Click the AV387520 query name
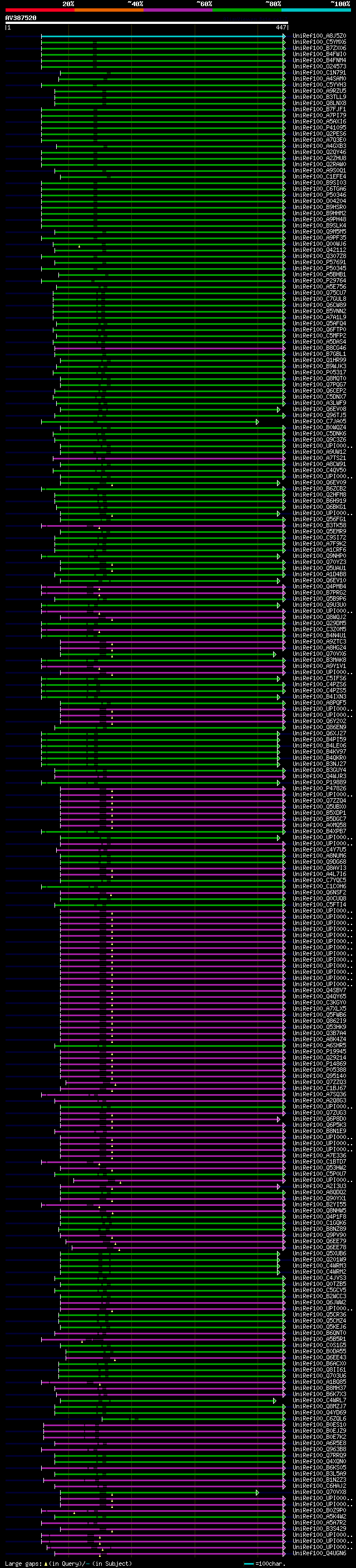Image resolution: width=356 pixels, height=1568 pixels. click(x=21, y=18)
